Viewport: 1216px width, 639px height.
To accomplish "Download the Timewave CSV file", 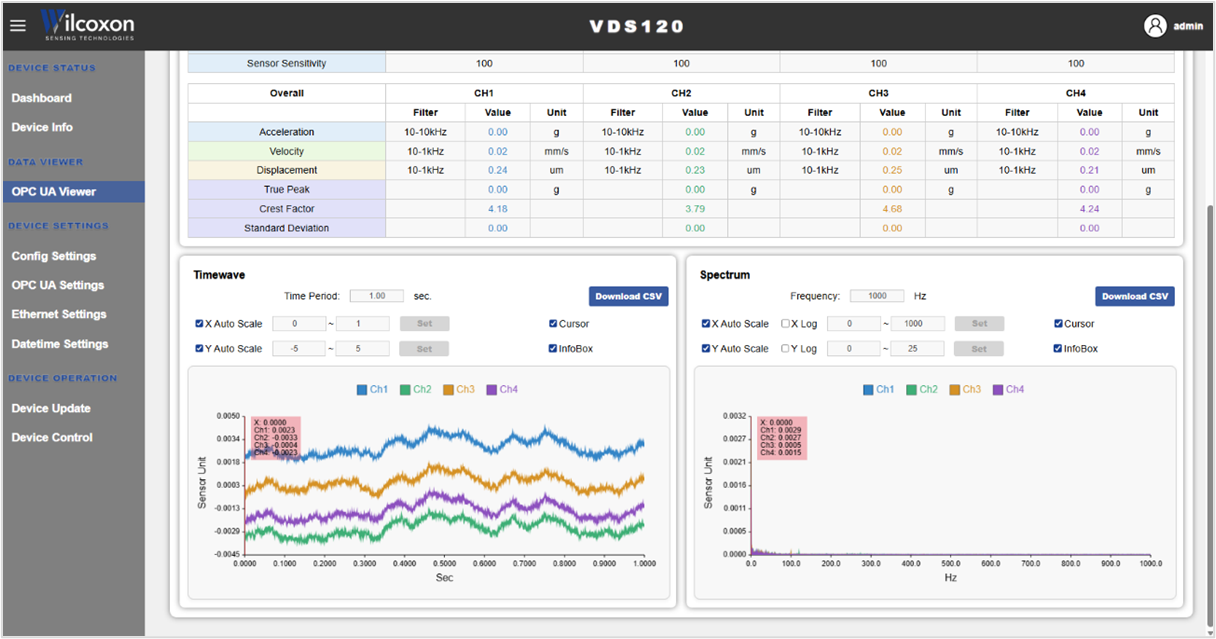I will [x=628, y=296].
